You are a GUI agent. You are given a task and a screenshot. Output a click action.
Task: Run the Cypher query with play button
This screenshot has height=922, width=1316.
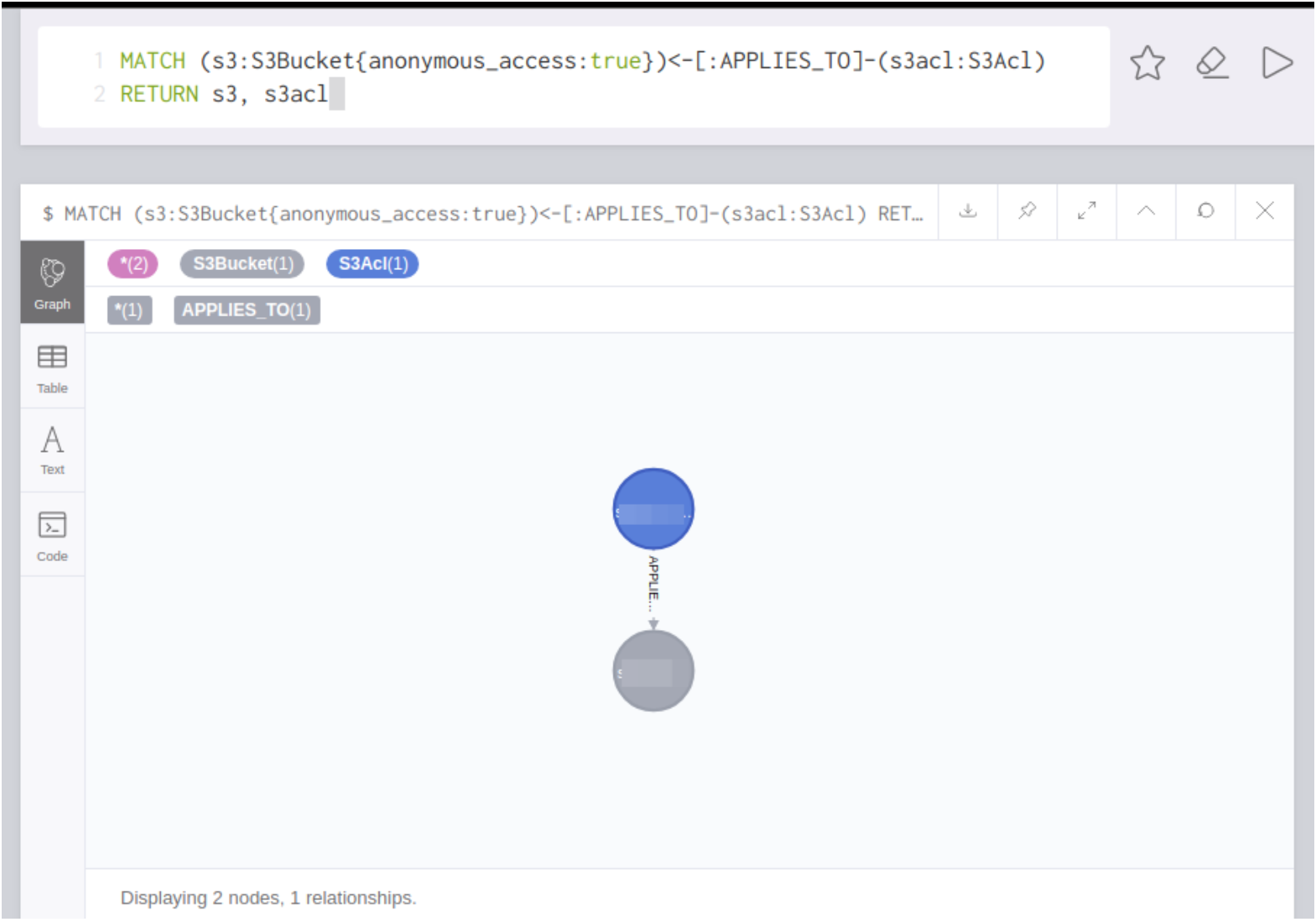click(x=1276, y=63)
